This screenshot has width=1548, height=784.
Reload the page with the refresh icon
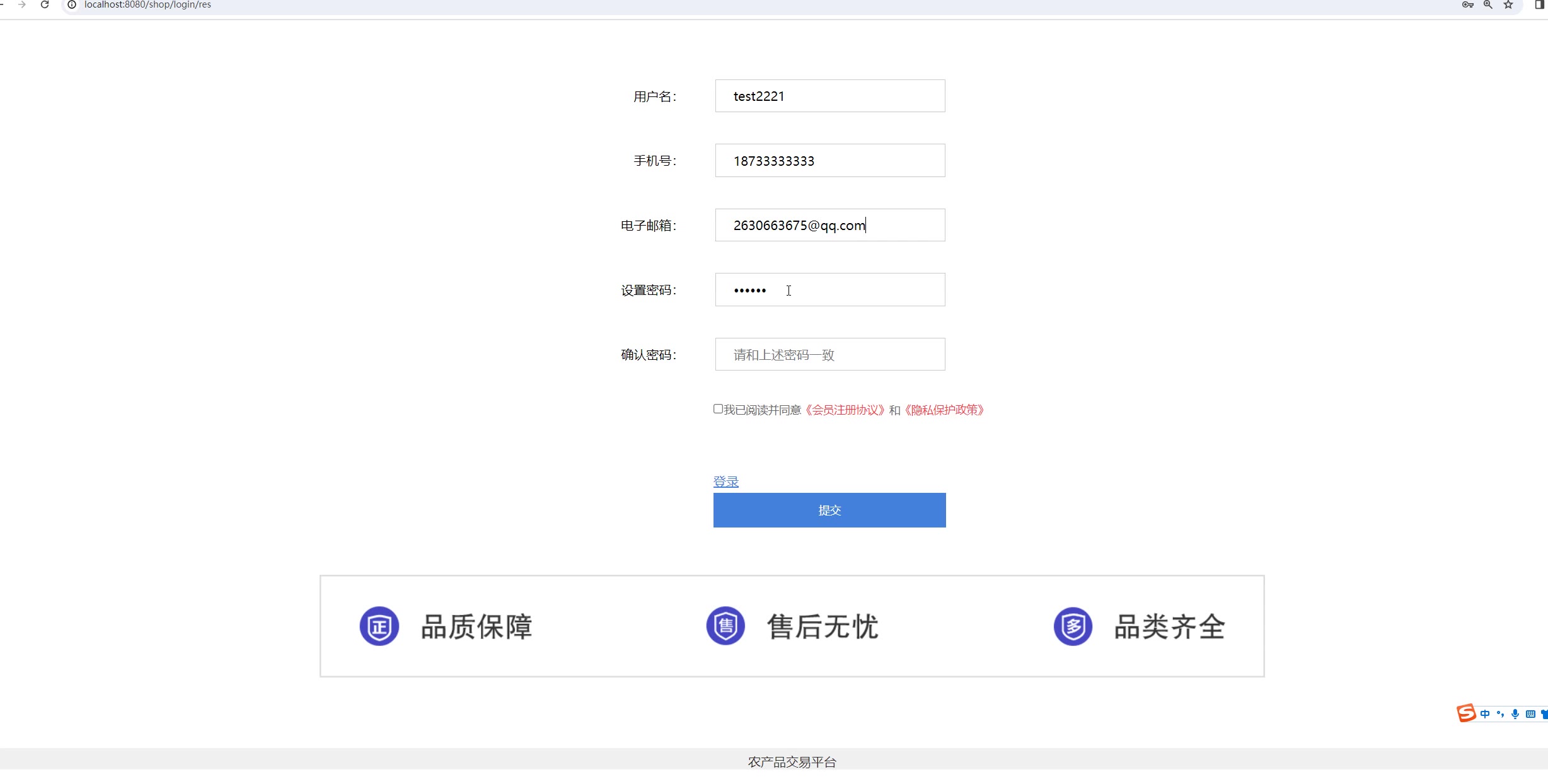pyautogui.click(x=45, y=4)
